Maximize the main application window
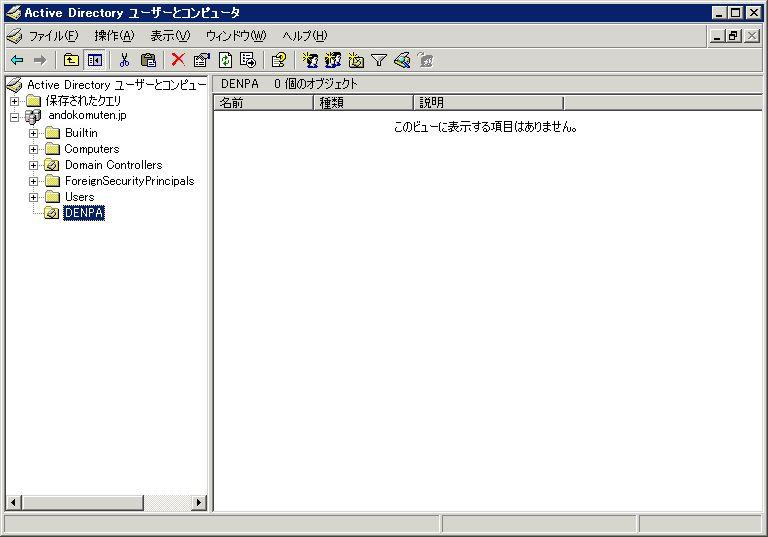The width and height of the screenshot is (768, 537). (735, 13)
